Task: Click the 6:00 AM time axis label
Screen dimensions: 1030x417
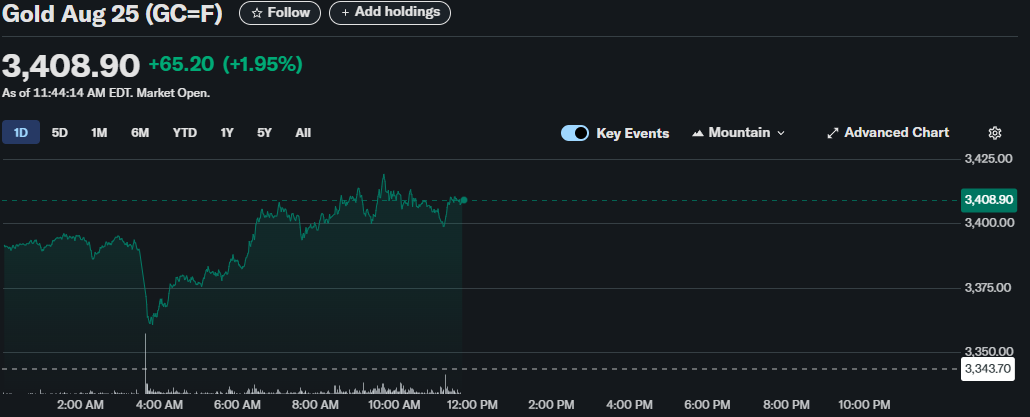Action: click(x=238, y=405)
